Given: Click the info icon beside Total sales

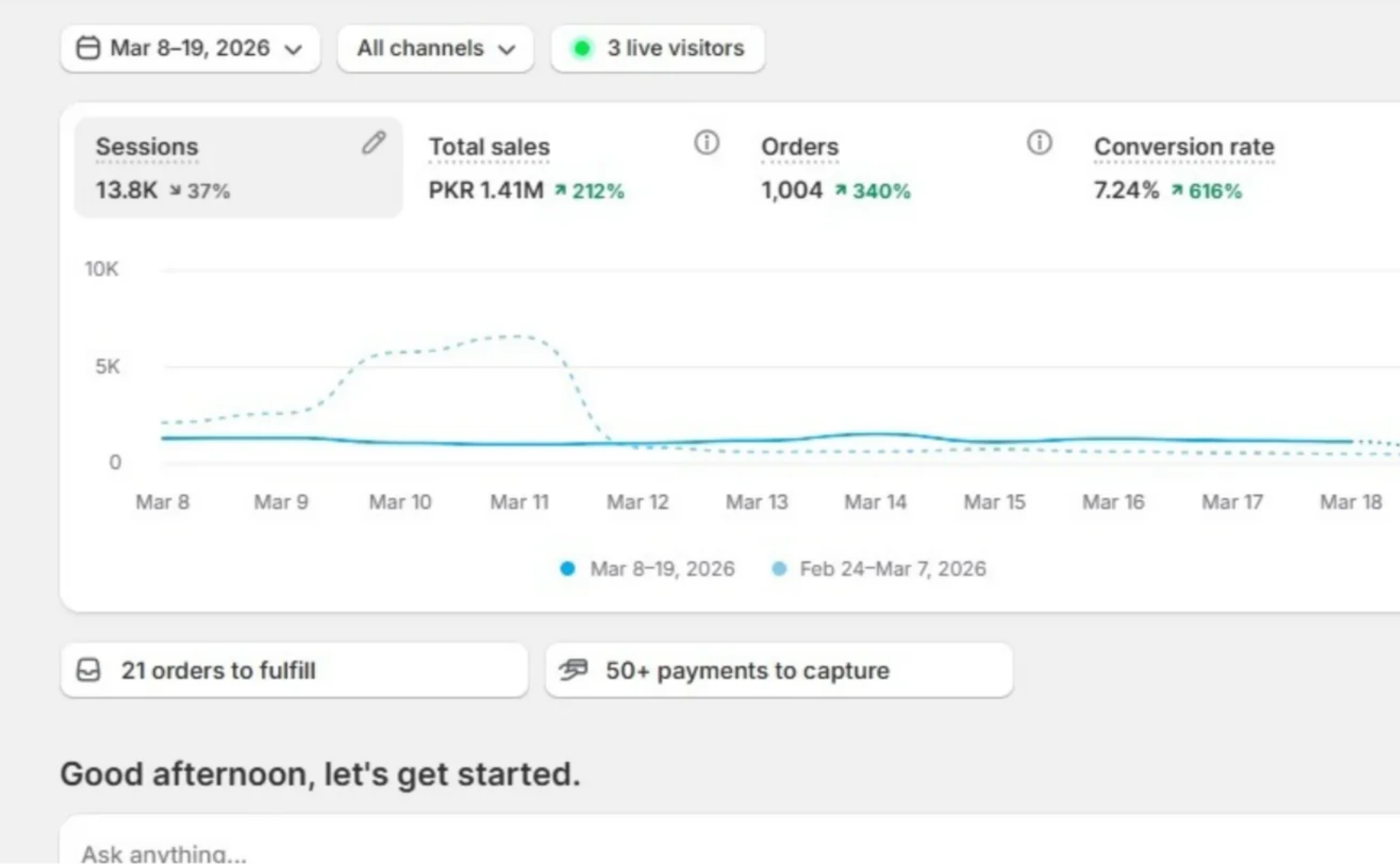Looking at the screenshot, I should click(706, 142).
